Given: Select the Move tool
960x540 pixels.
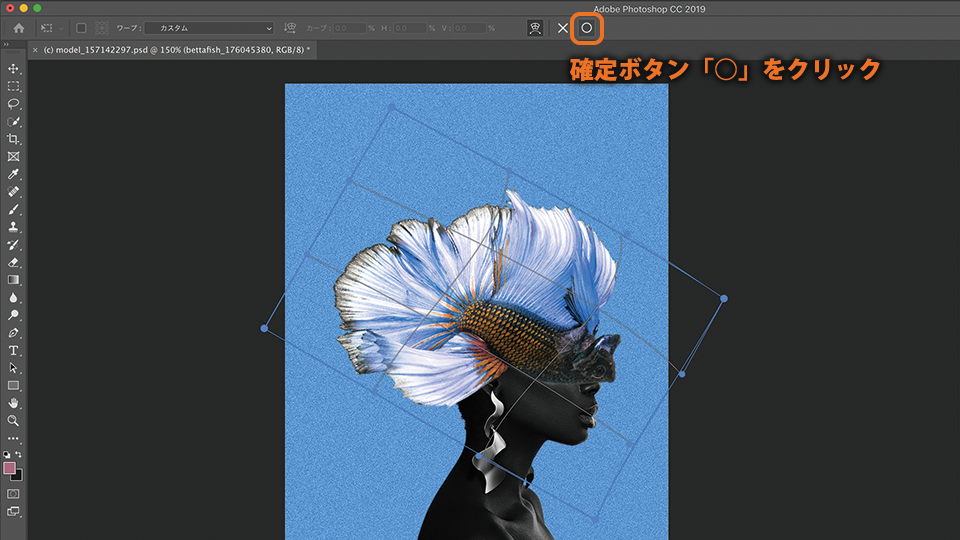Looking at the screenshot, I should 13,69.
